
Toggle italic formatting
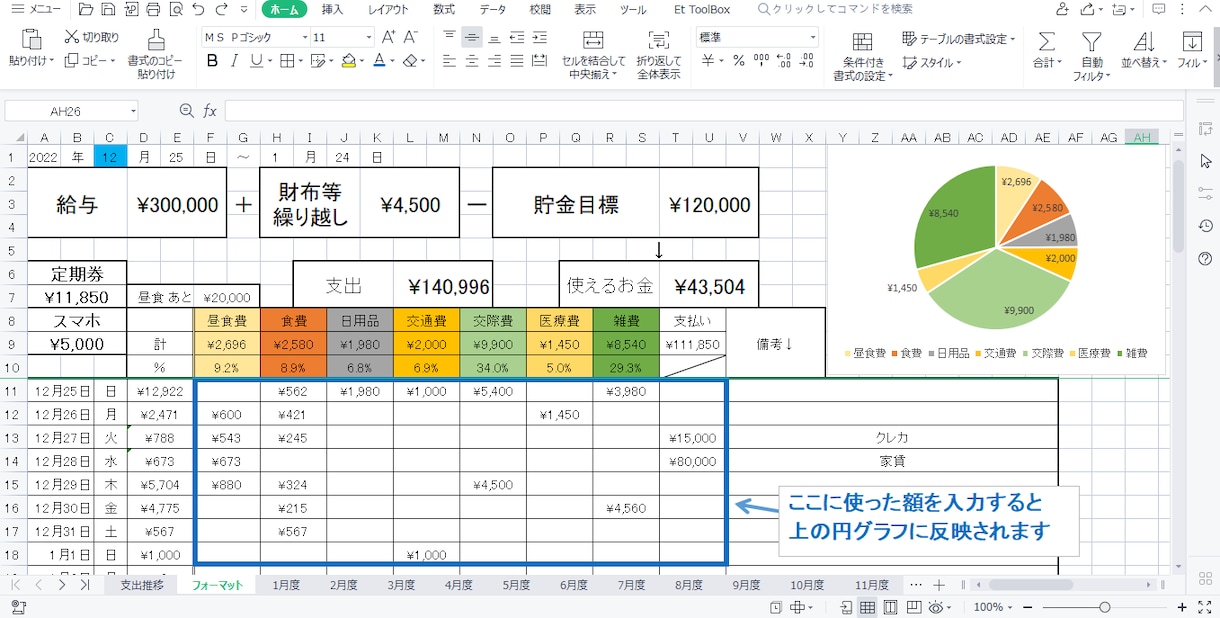click(234, 61)
